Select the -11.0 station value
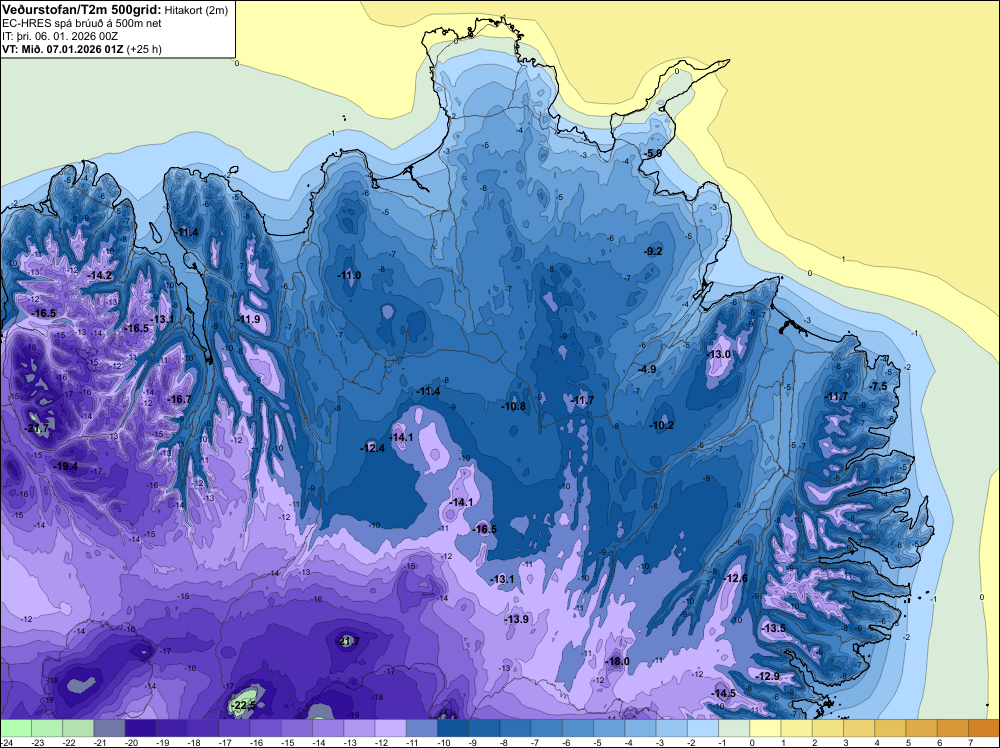Screen dimensions: 1000x748 pos(349,275)
